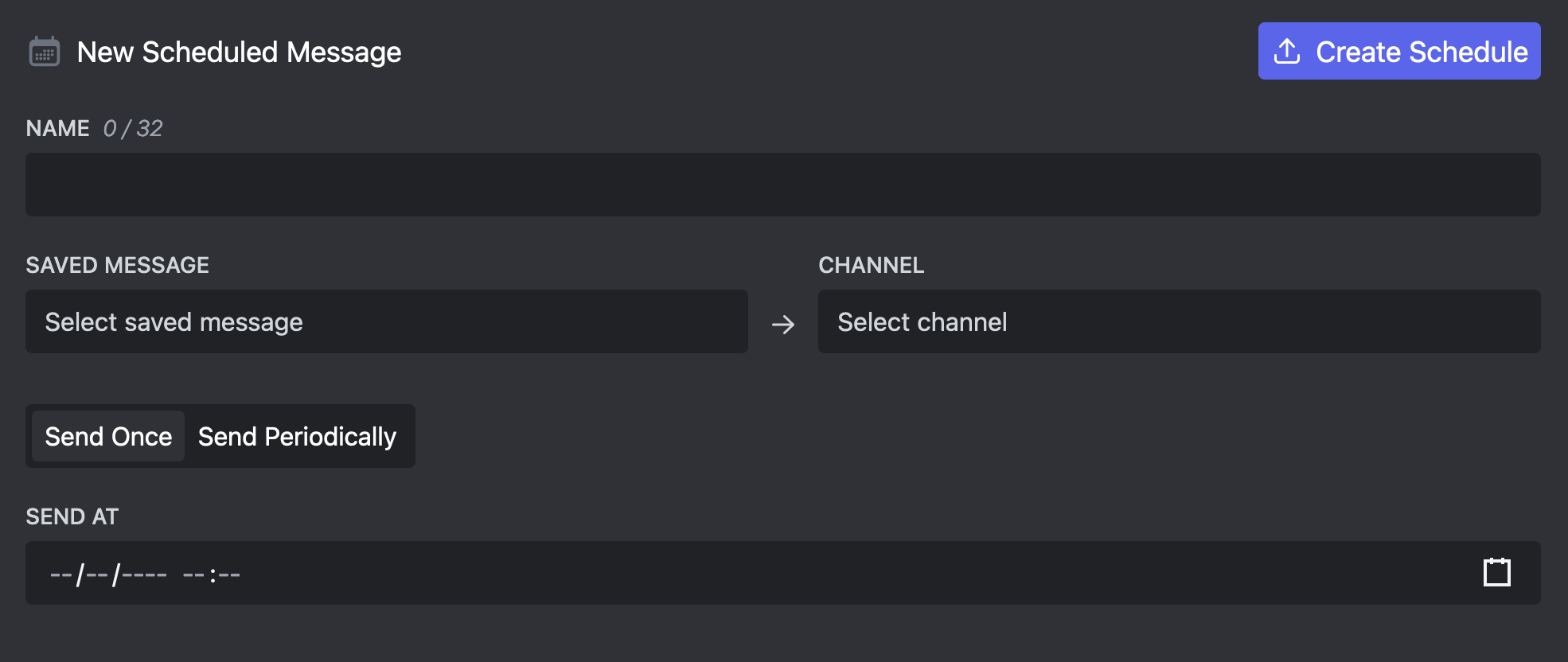Screen dimensions: 1568x662
Task: Click the NAME field label
Action: coord(57,128)
